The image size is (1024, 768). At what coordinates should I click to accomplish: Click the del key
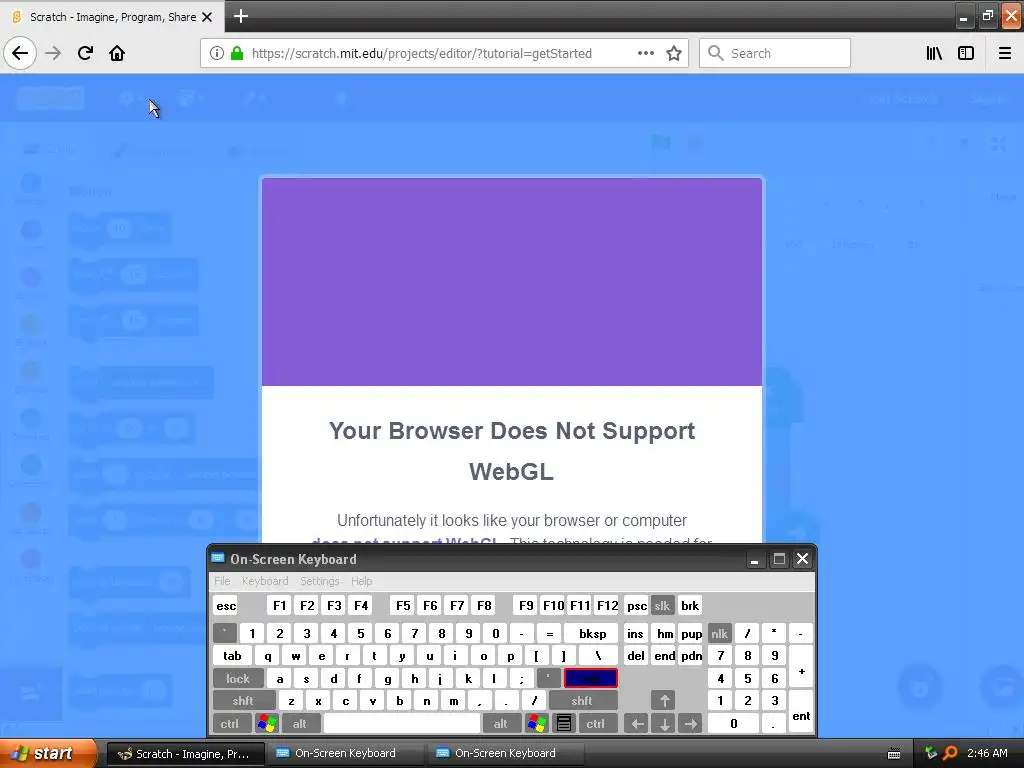click(636, 656)
